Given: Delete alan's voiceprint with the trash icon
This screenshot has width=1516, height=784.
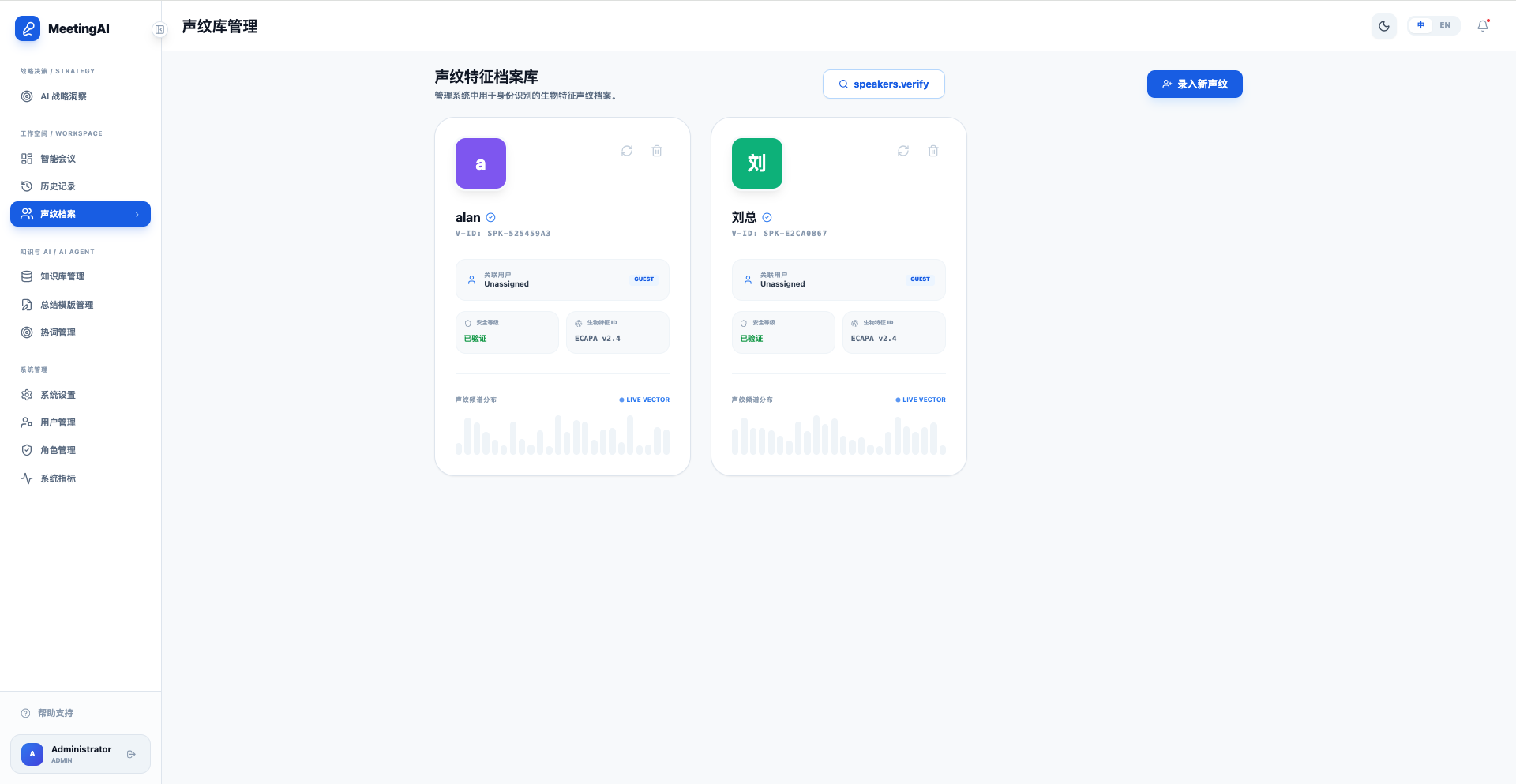Looking at the screenshot, I should [657, 151].
